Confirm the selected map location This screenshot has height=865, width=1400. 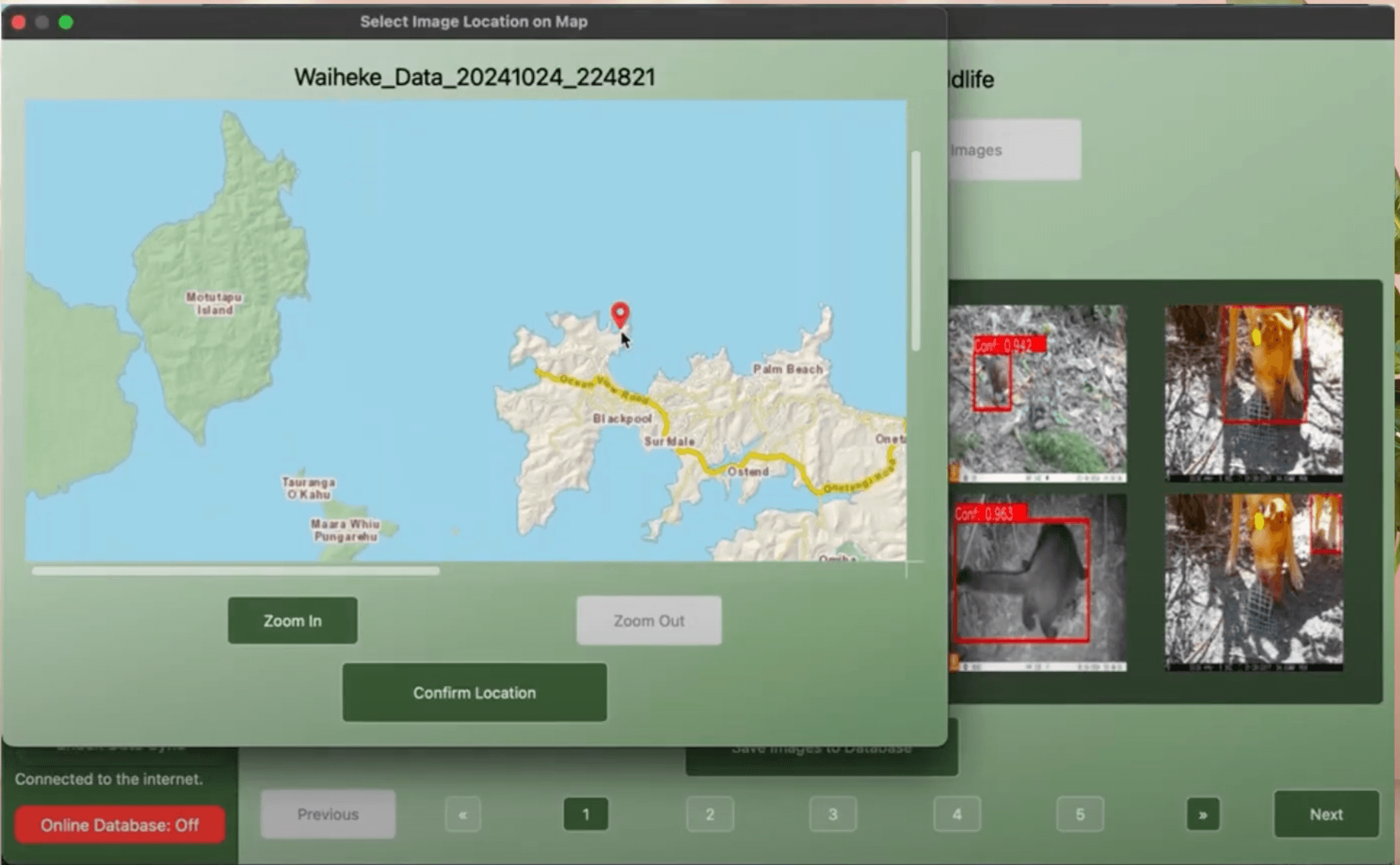474,693
